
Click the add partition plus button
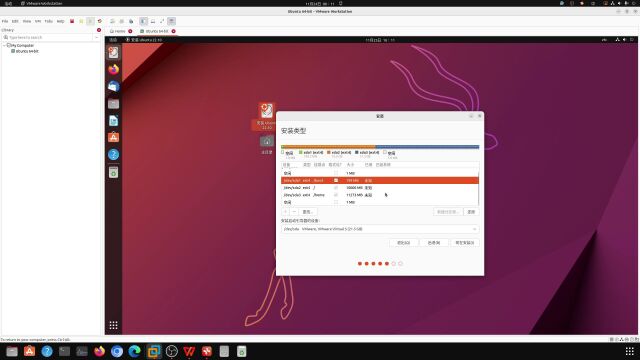286,212
